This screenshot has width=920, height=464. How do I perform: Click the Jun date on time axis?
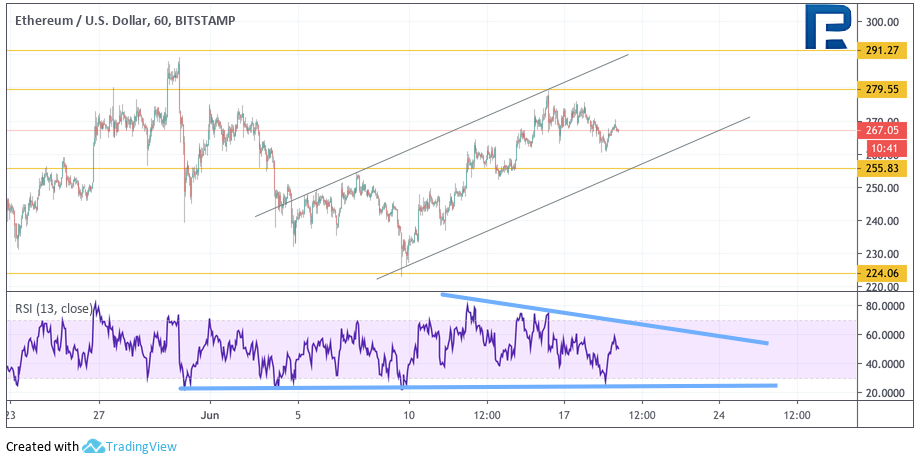click(209, 413)
